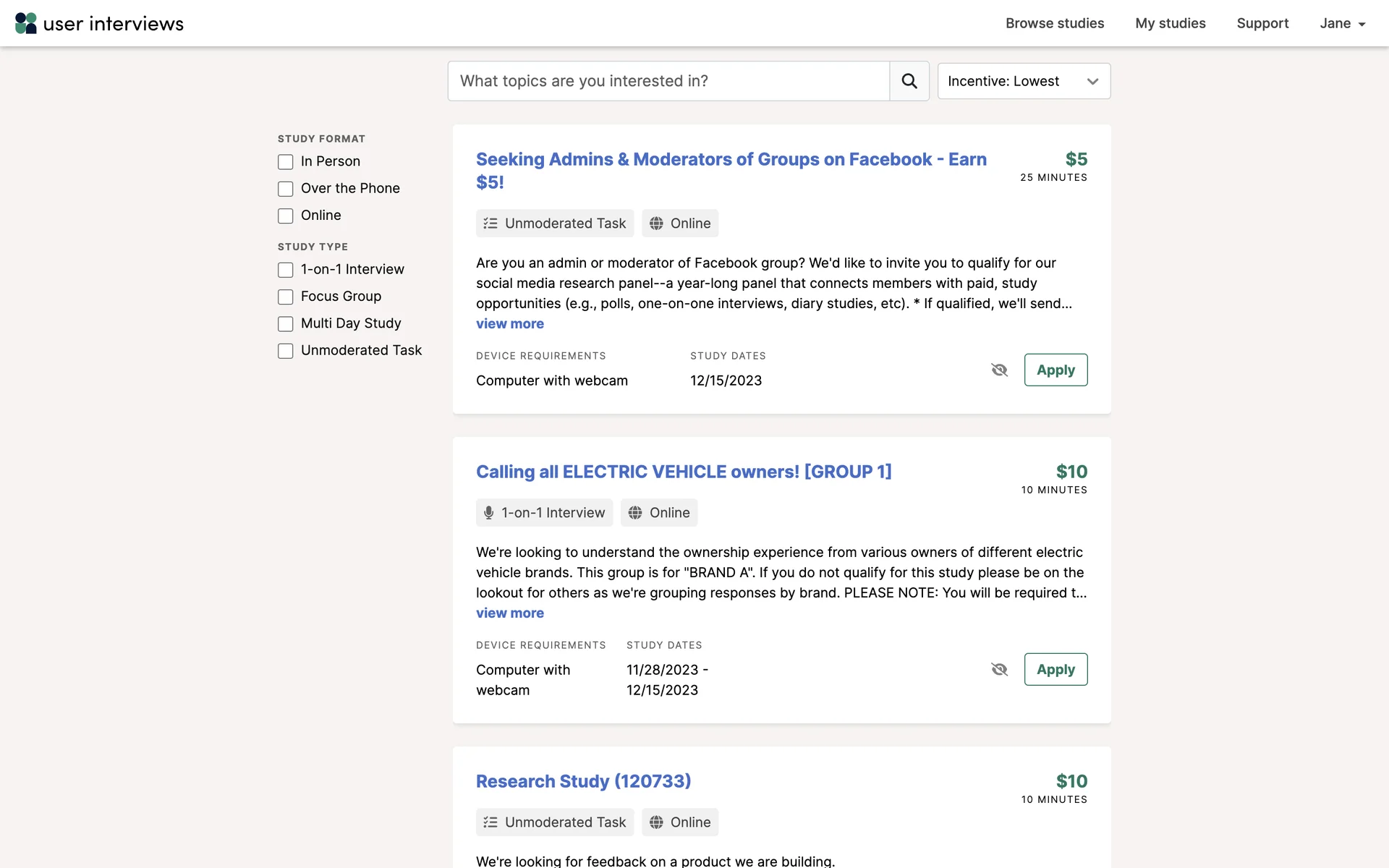Check the In Person format checkbox
The height and width of the screenshot is (868, 1389).
click(x=286, y=162)
